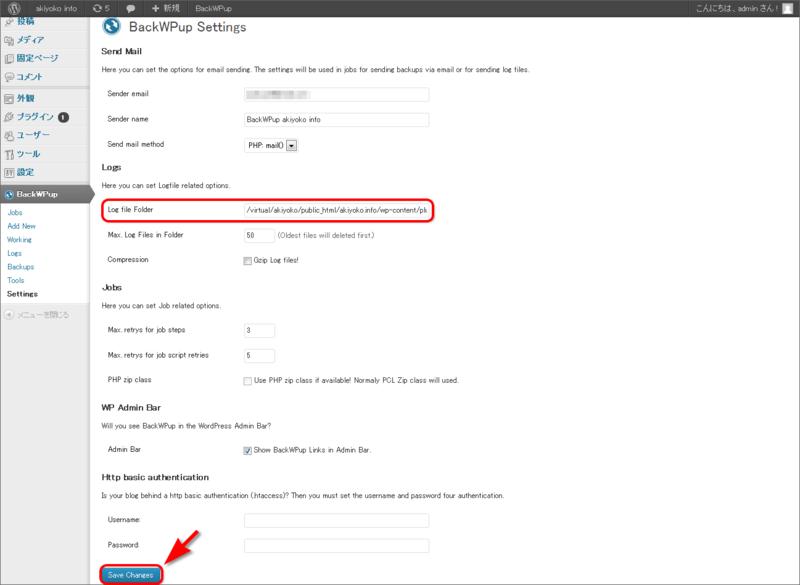800x585 pixels.
Task: Click the こんにちは、admin さん account greeting
Action: pyautogui.click(x=737, y=8)
